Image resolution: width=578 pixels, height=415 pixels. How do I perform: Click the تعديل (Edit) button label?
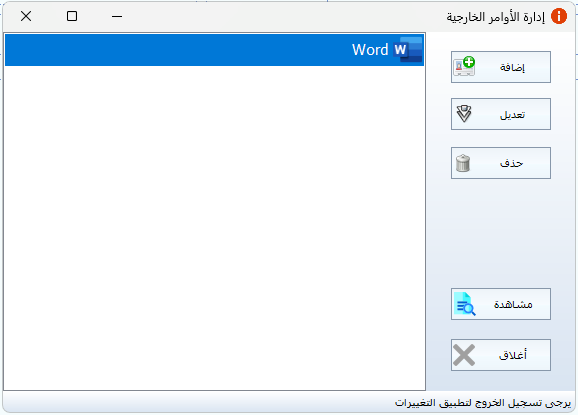[512, 115]
